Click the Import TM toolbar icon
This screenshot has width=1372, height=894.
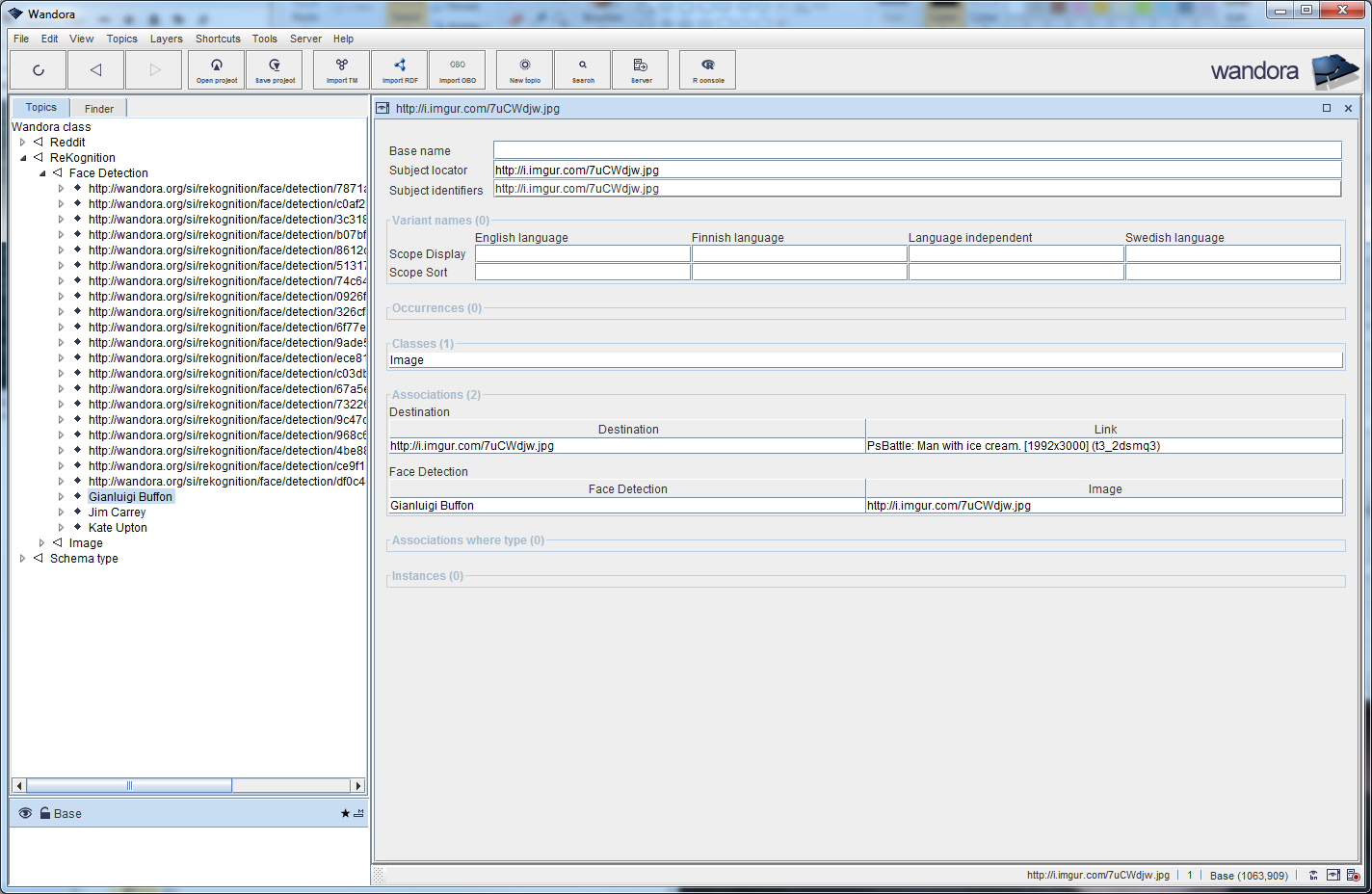pyautogui.click(x=342, y=69)
